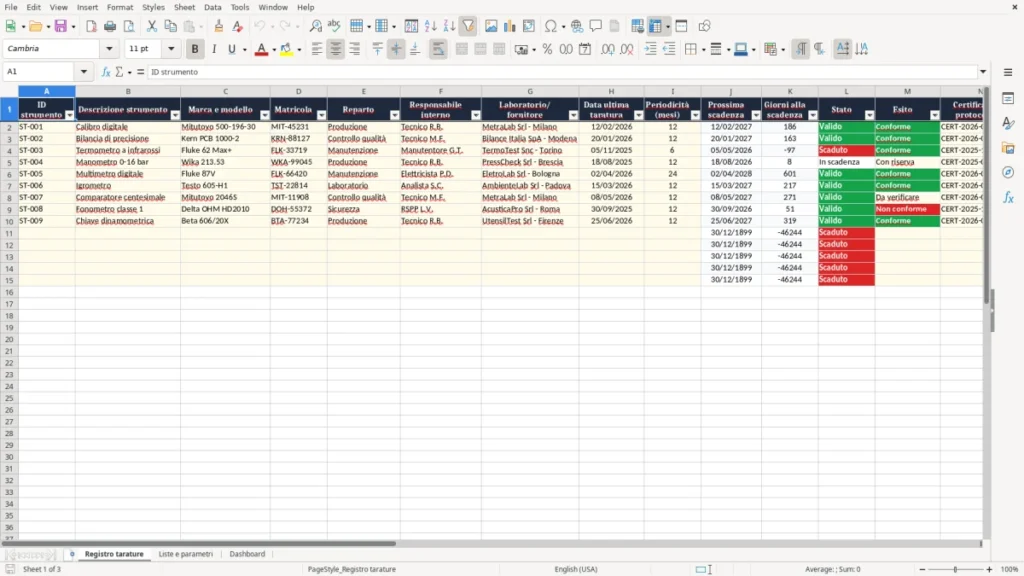1024x576 pixels.
Task: Select cell 'Non conforme' in Esito column
Action: pos(907,209)
